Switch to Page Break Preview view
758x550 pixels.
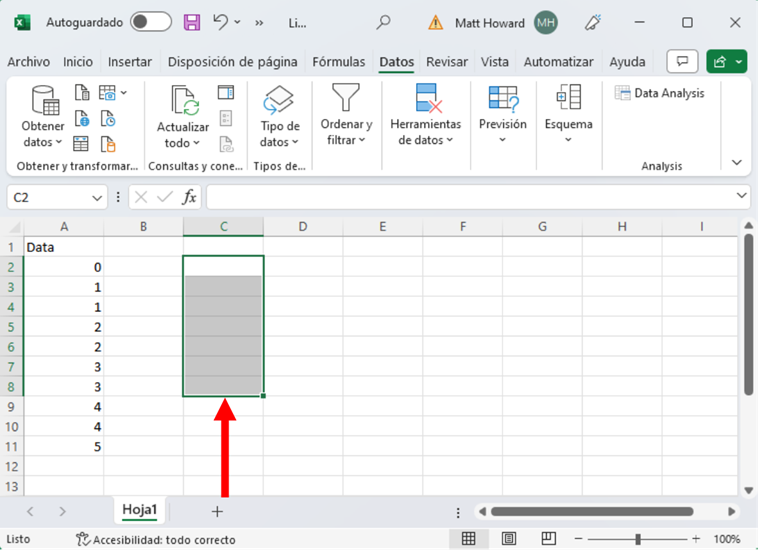point(548,539)
